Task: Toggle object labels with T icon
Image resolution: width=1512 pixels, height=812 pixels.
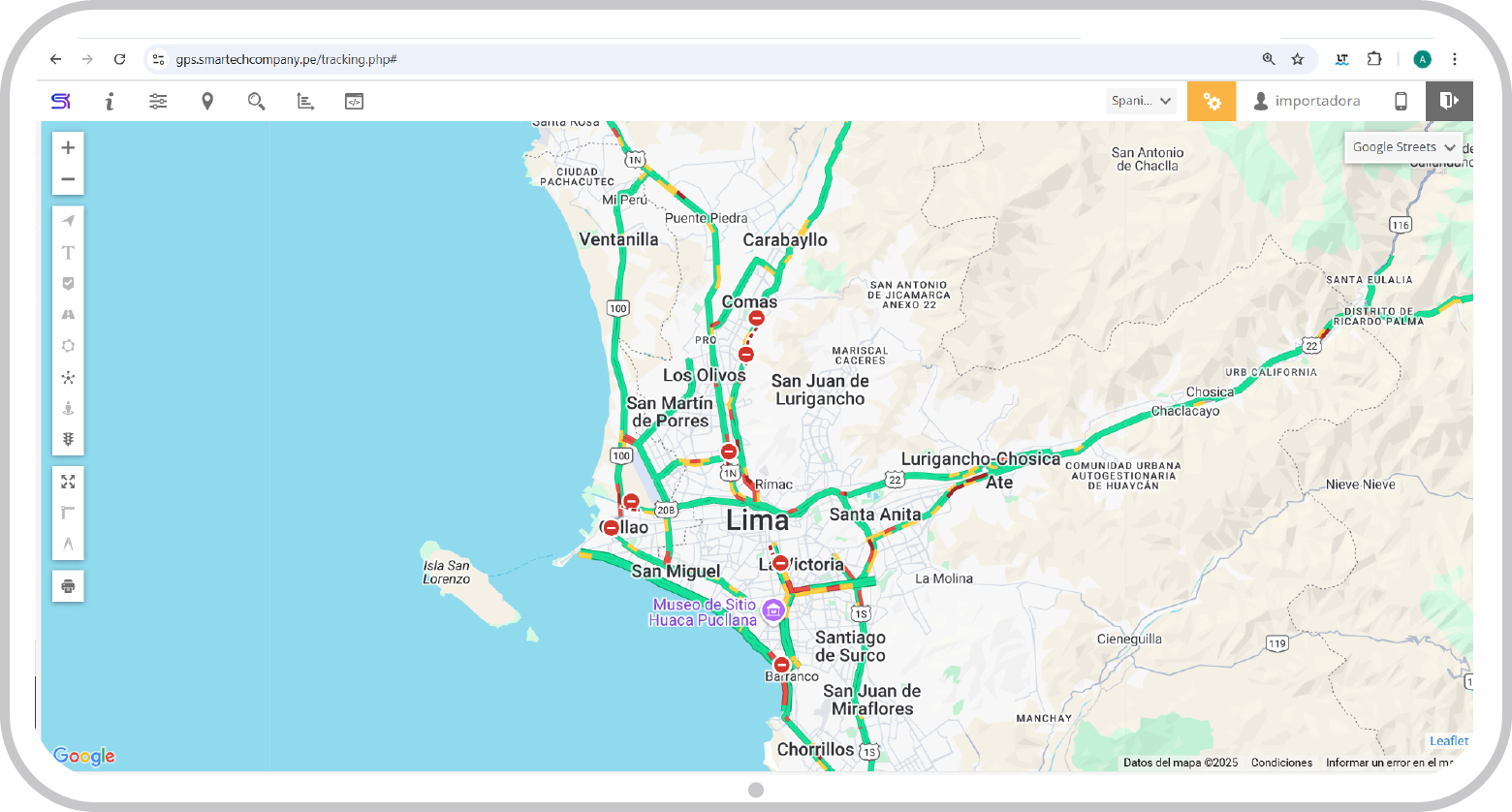Action: [x=68, y=253]
